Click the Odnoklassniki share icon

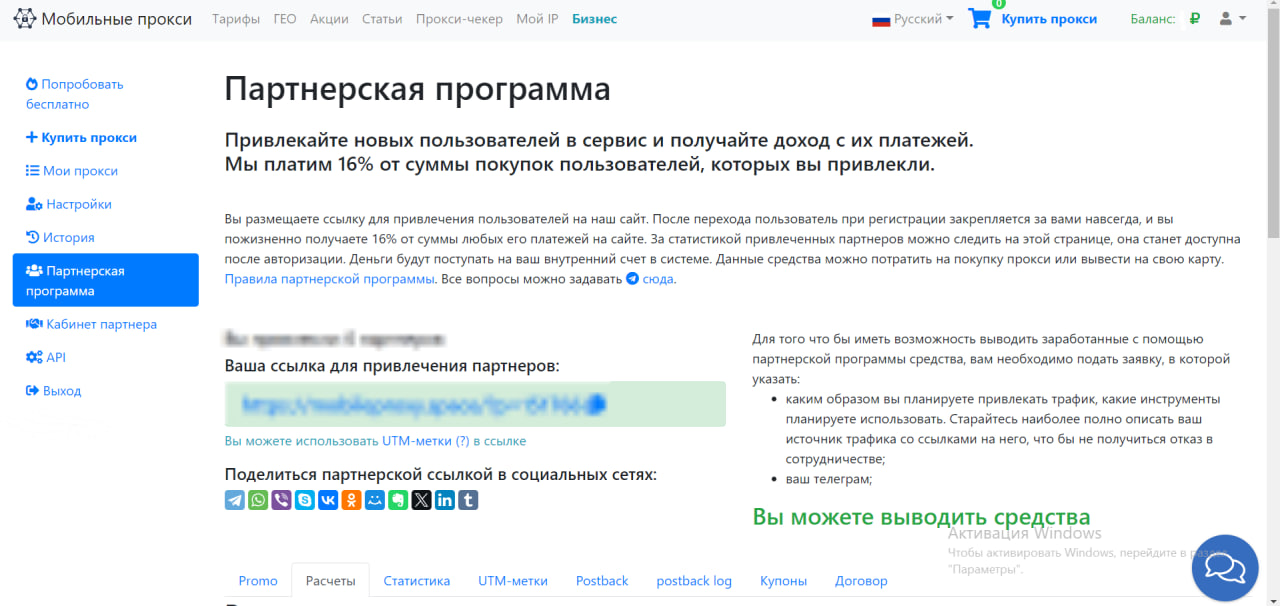pyautogui.click(x=351, y=500)
